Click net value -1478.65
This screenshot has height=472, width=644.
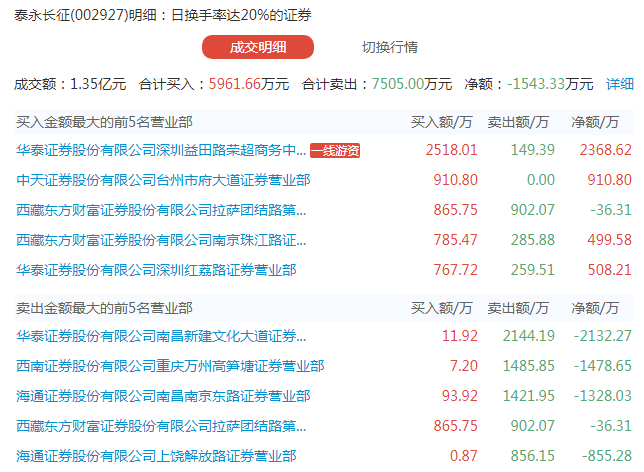tap(603, 366)
